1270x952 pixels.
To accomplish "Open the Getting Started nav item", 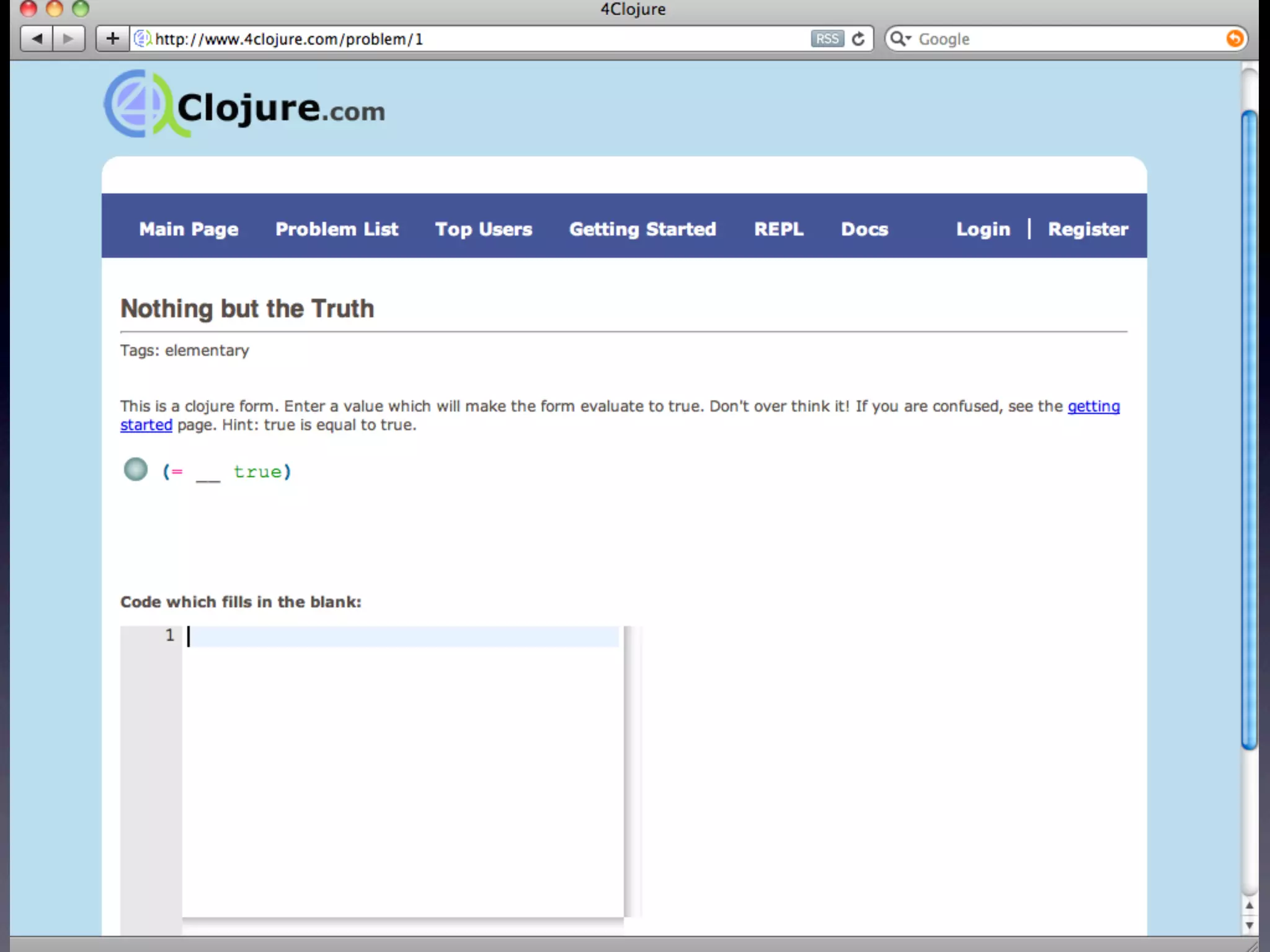I will [642, 229].
